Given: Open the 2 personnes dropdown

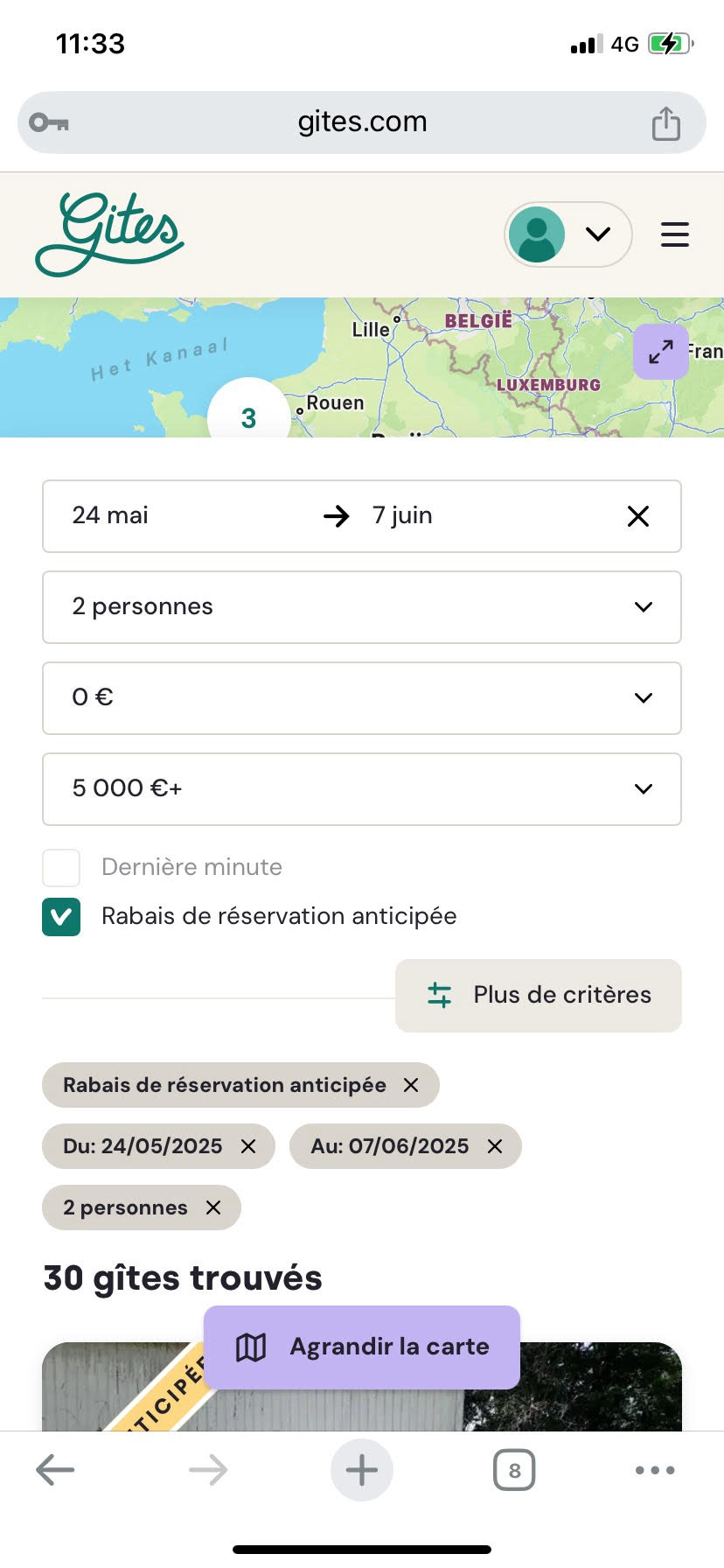Looking at the screenshot, I should point(362,607).
